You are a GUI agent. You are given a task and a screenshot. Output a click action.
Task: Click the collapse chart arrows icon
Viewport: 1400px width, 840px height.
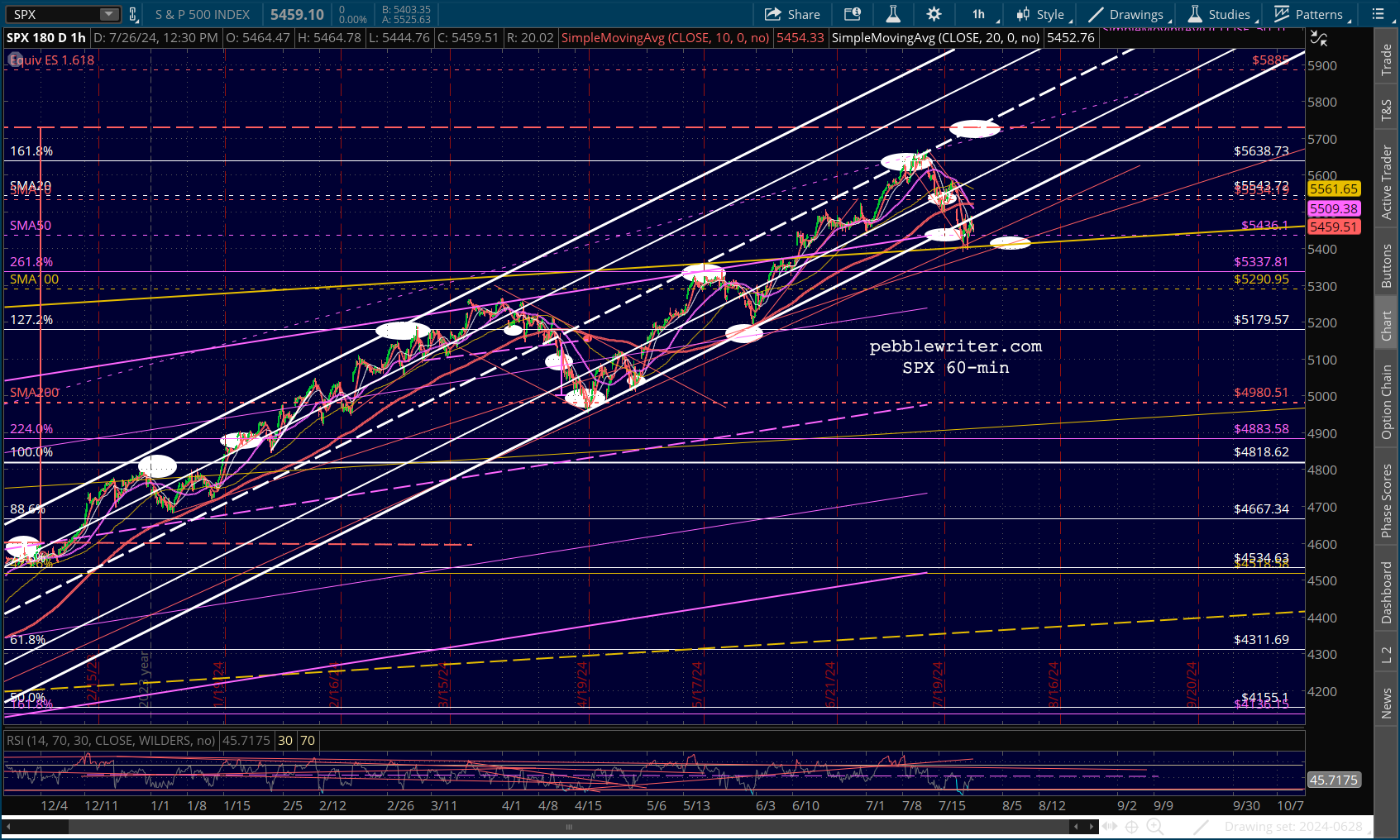point(1319,38)
